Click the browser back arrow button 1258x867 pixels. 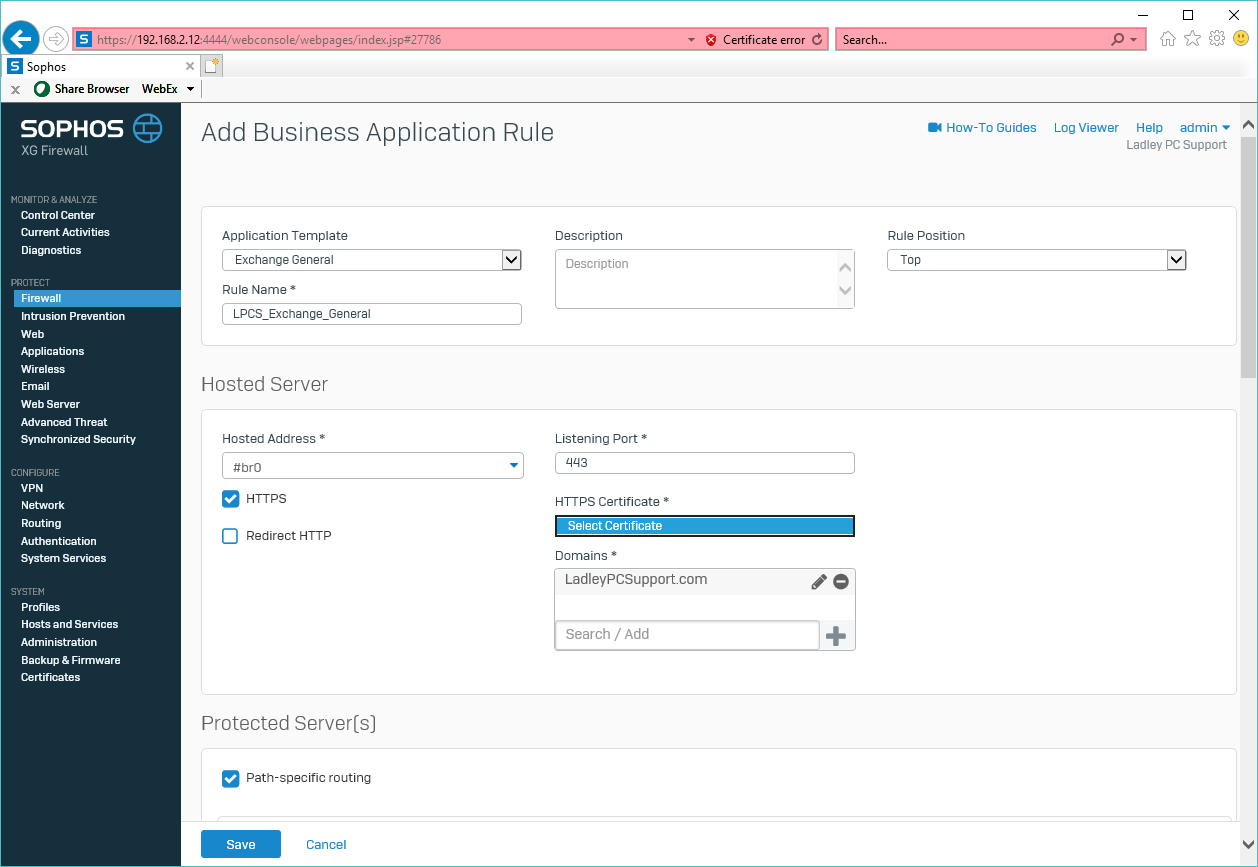21,39
